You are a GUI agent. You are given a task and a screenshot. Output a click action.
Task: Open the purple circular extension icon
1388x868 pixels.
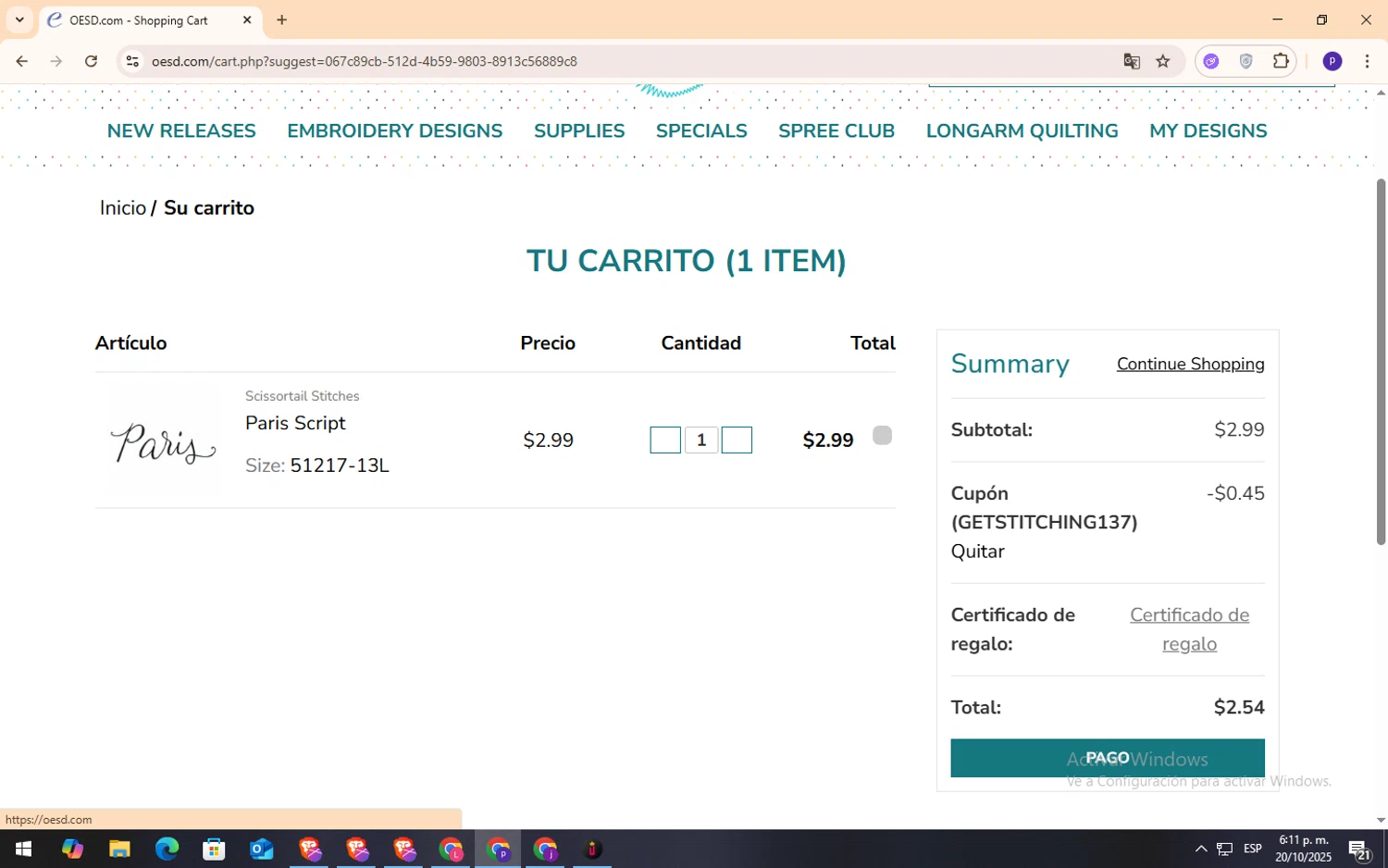1211,61
